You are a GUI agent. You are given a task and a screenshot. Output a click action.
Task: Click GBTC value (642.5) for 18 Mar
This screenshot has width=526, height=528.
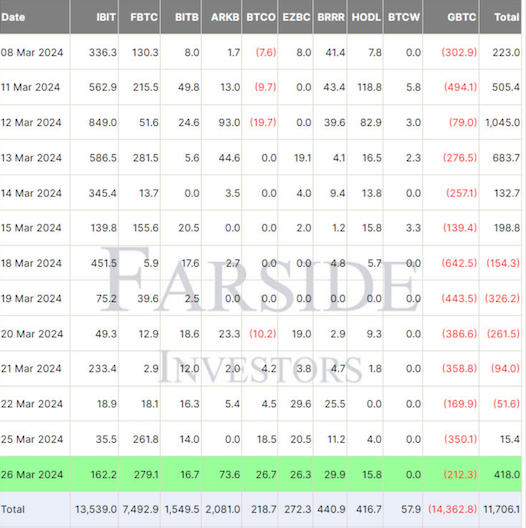[459, 263]
